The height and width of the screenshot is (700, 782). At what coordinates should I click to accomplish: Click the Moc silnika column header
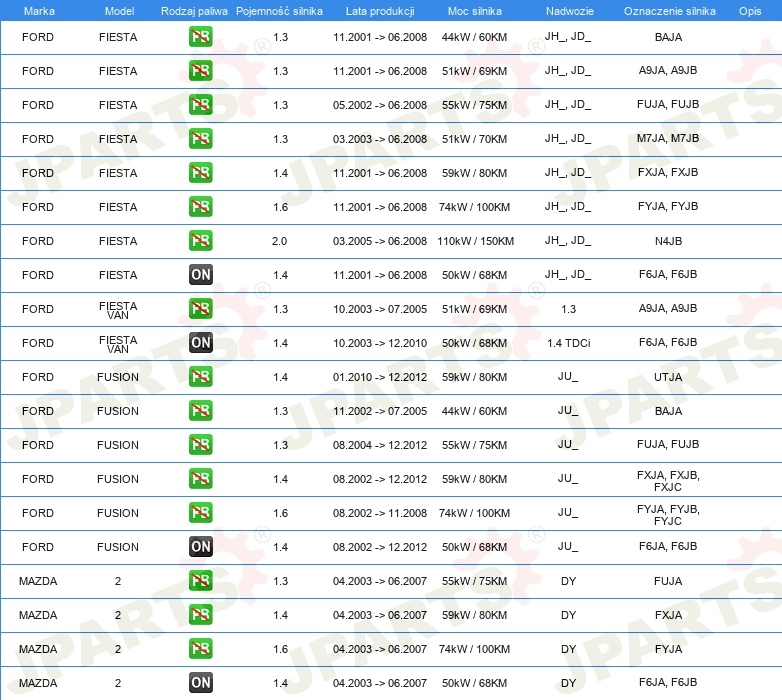click(x=475, y=11)
